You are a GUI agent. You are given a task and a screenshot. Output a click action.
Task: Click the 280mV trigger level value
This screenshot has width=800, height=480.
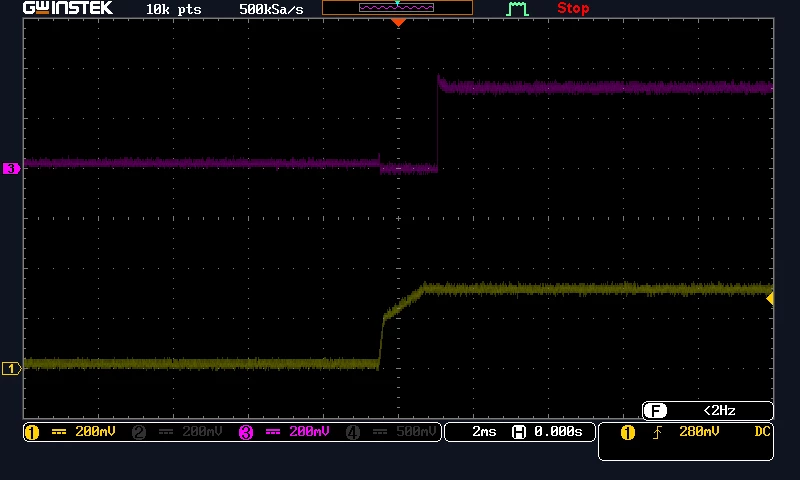(699, 432)
